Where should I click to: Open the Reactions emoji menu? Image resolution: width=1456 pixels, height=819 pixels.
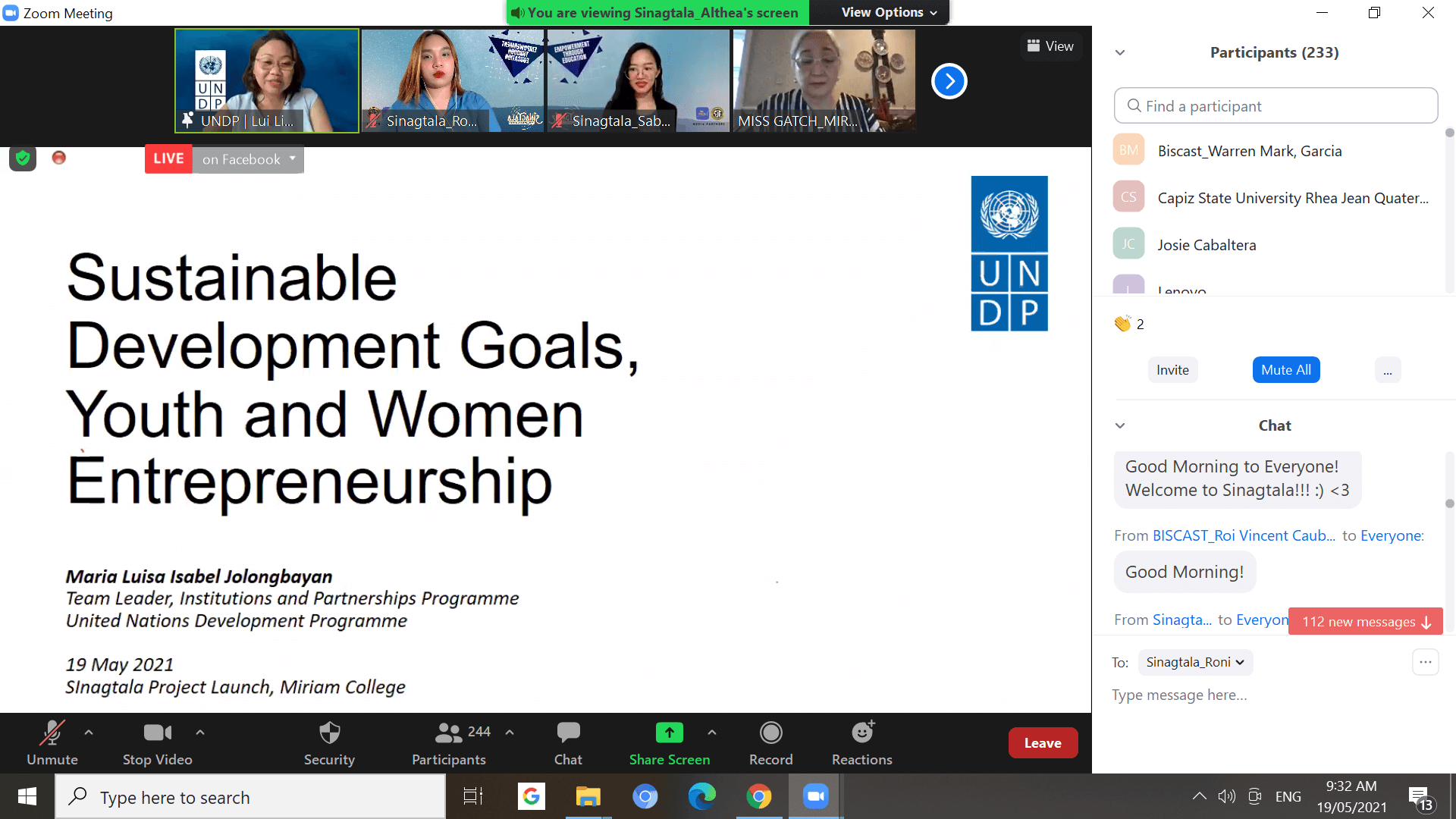coord(862,743)
